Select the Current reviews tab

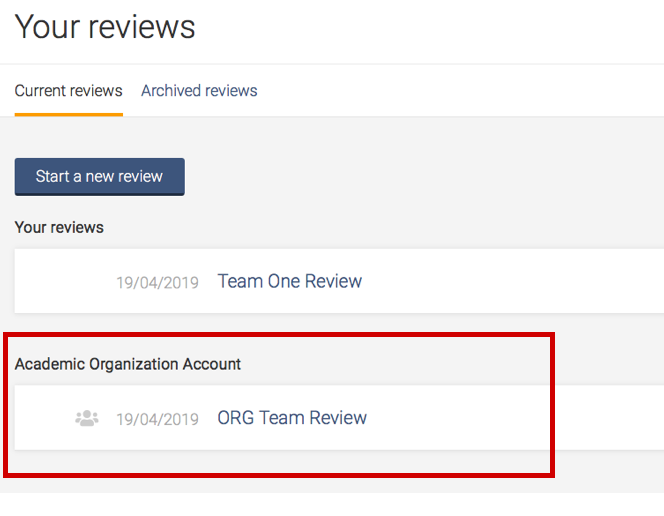coord(69,91)
